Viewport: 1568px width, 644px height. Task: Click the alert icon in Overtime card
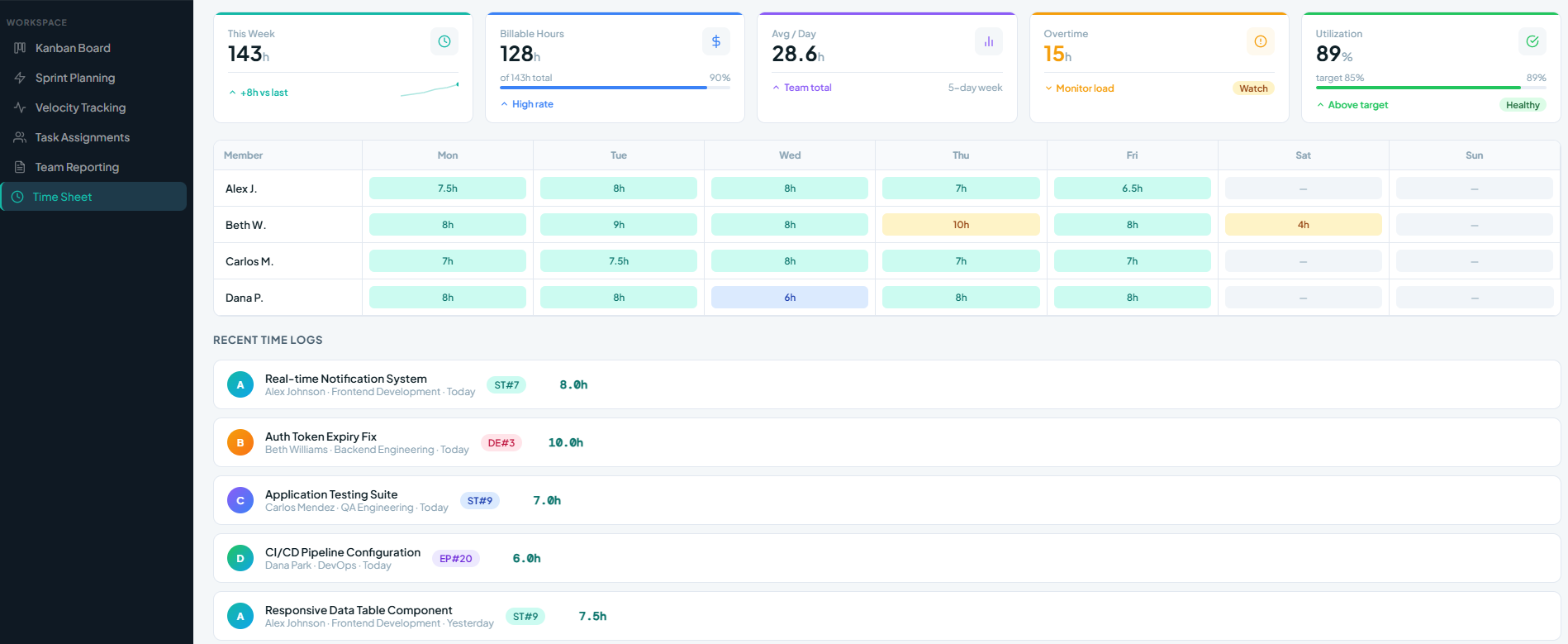(x=1260, y=41)
